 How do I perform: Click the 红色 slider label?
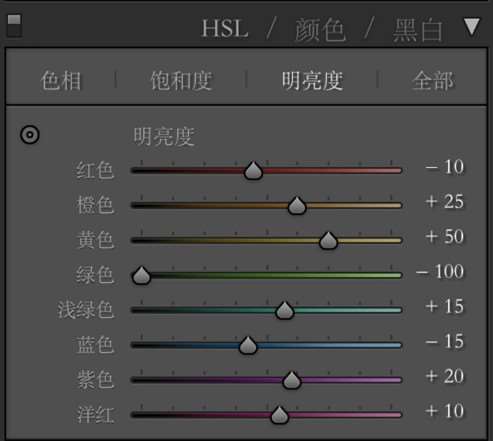95,171
